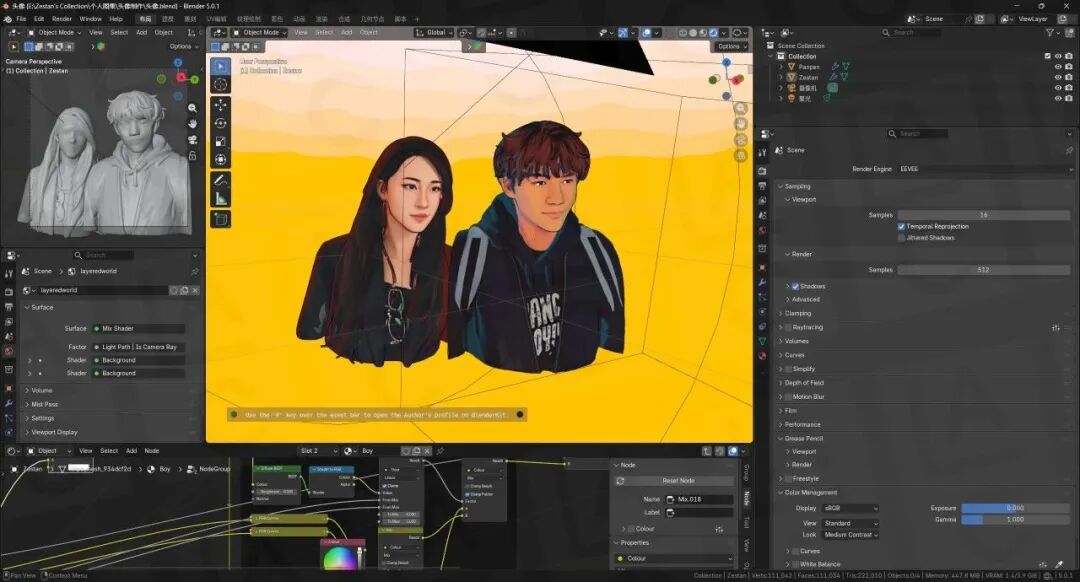Click pan hand icon in left camera viewport
Screen dimensions: 1080x582
pos(192,124)
